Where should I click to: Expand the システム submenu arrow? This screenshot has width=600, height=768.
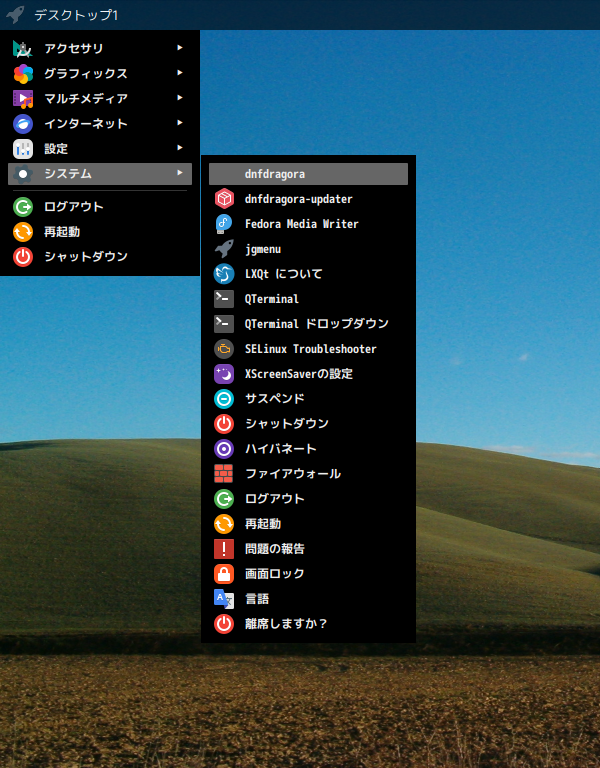tap(180, 172)
